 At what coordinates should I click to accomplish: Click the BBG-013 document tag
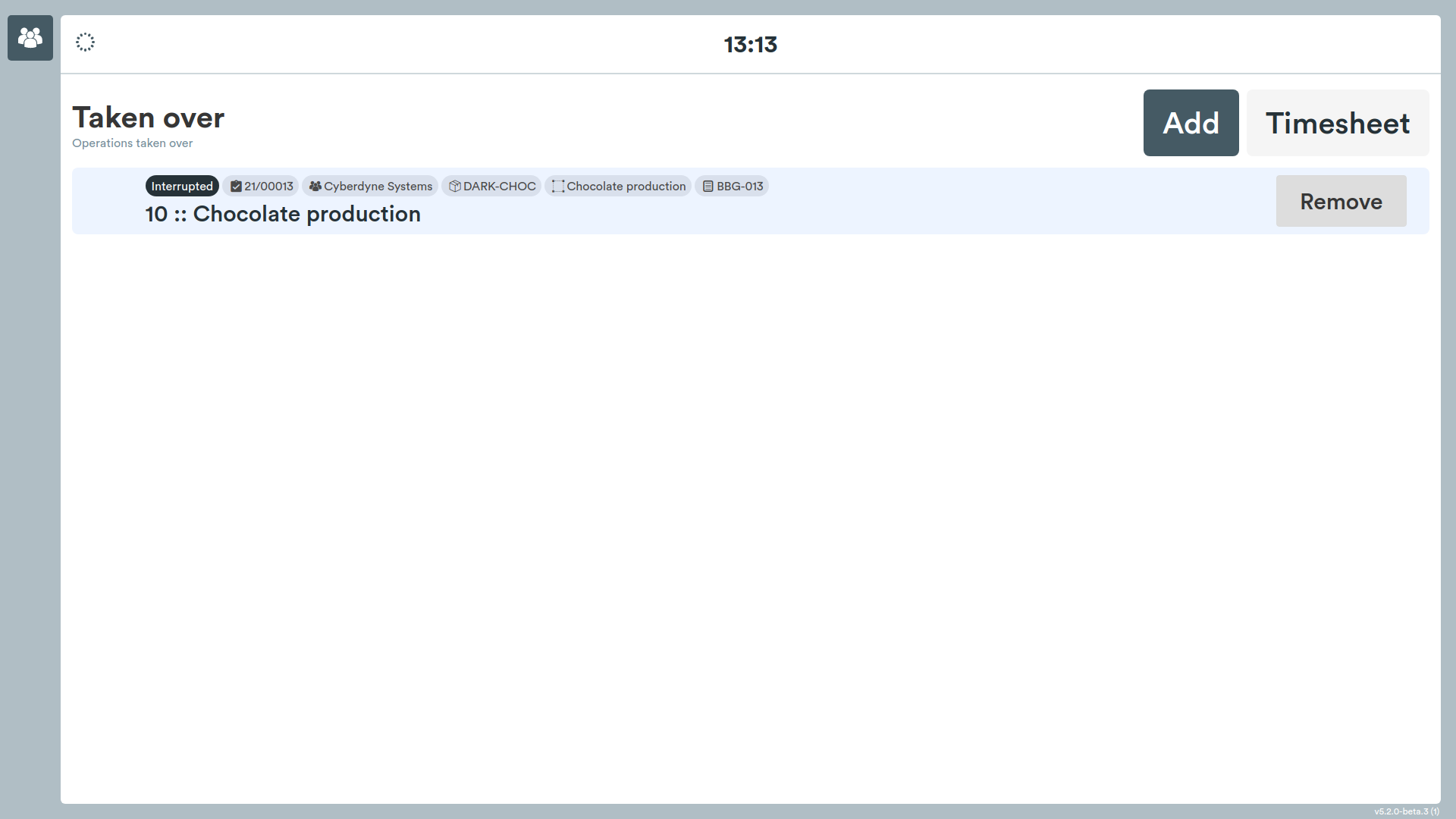[732, 186]
